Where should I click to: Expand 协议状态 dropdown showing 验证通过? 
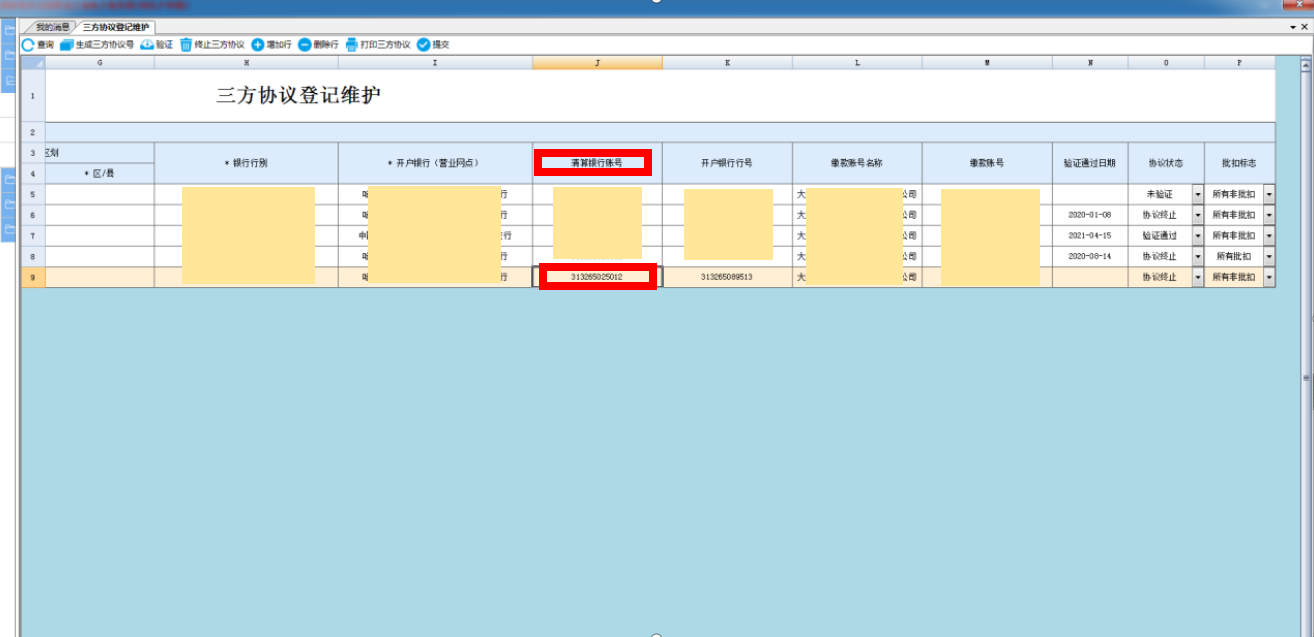coord(1197,236)
